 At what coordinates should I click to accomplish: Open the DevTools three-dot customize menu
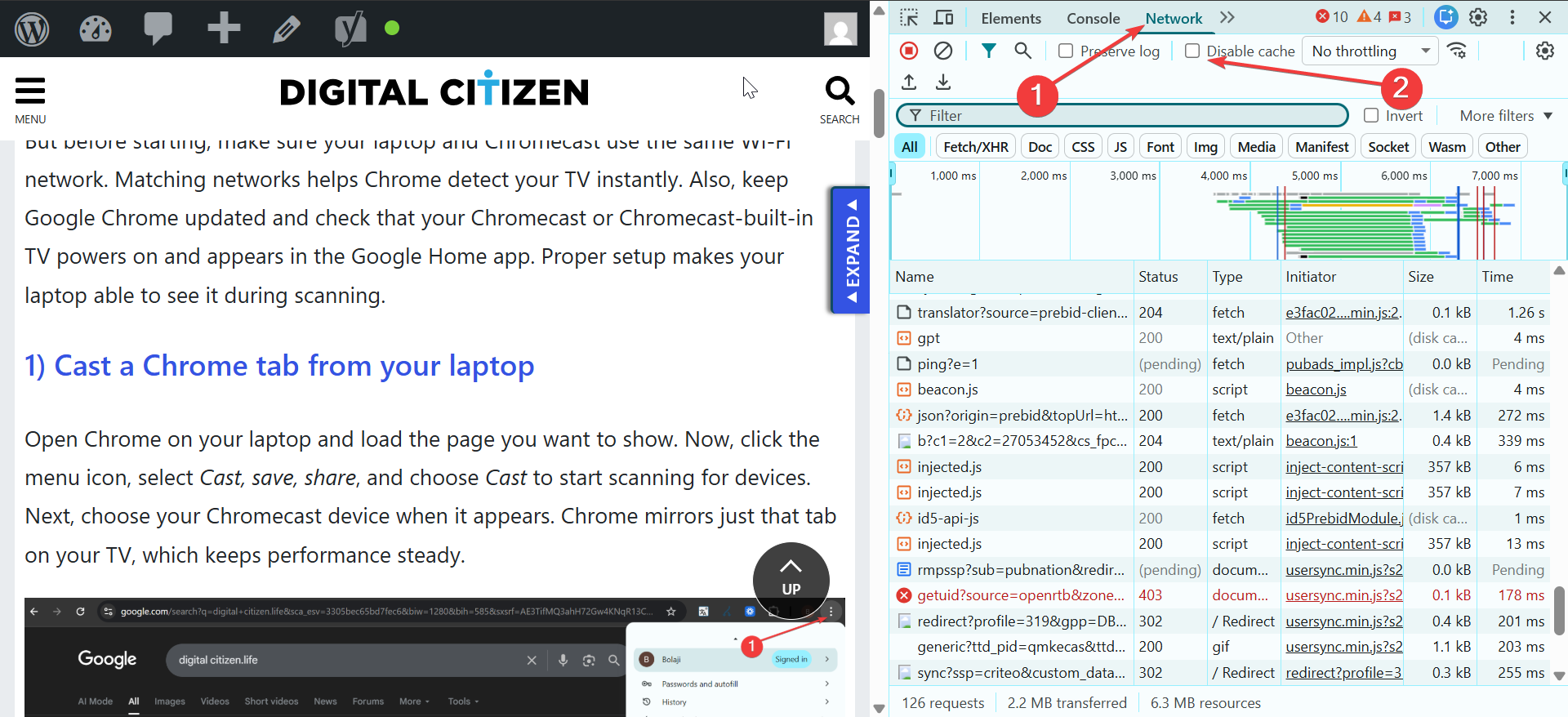click(x=1512, y=17)
